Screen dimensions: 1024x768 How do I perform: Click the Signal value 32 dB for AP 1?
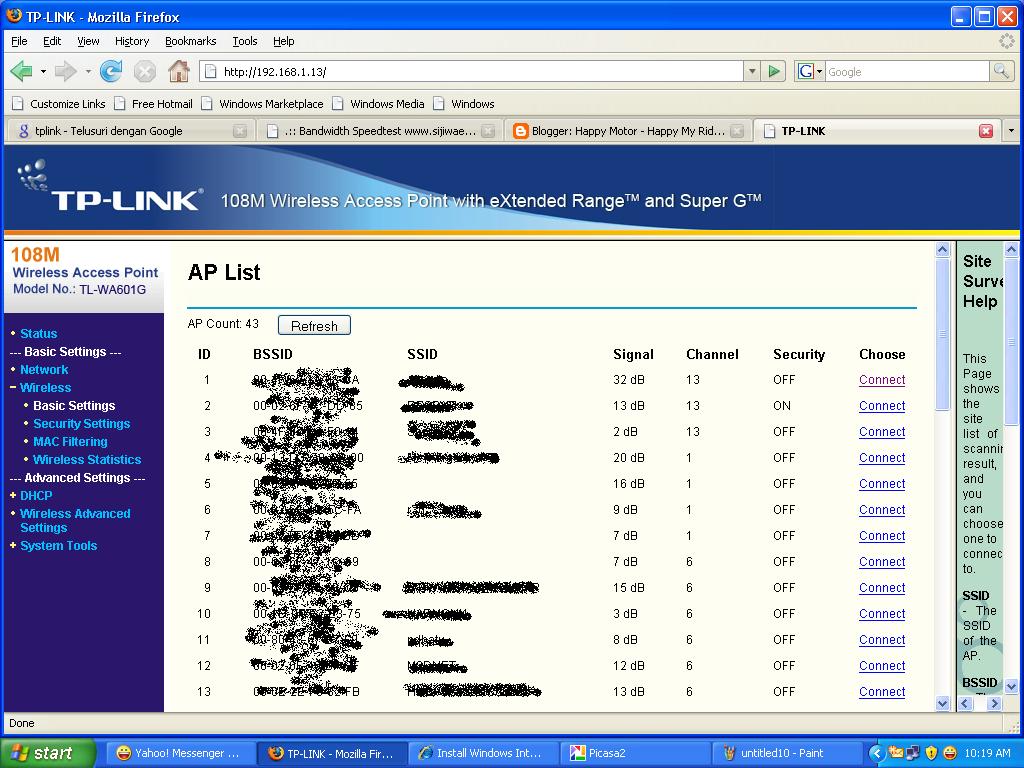point(629,379)
